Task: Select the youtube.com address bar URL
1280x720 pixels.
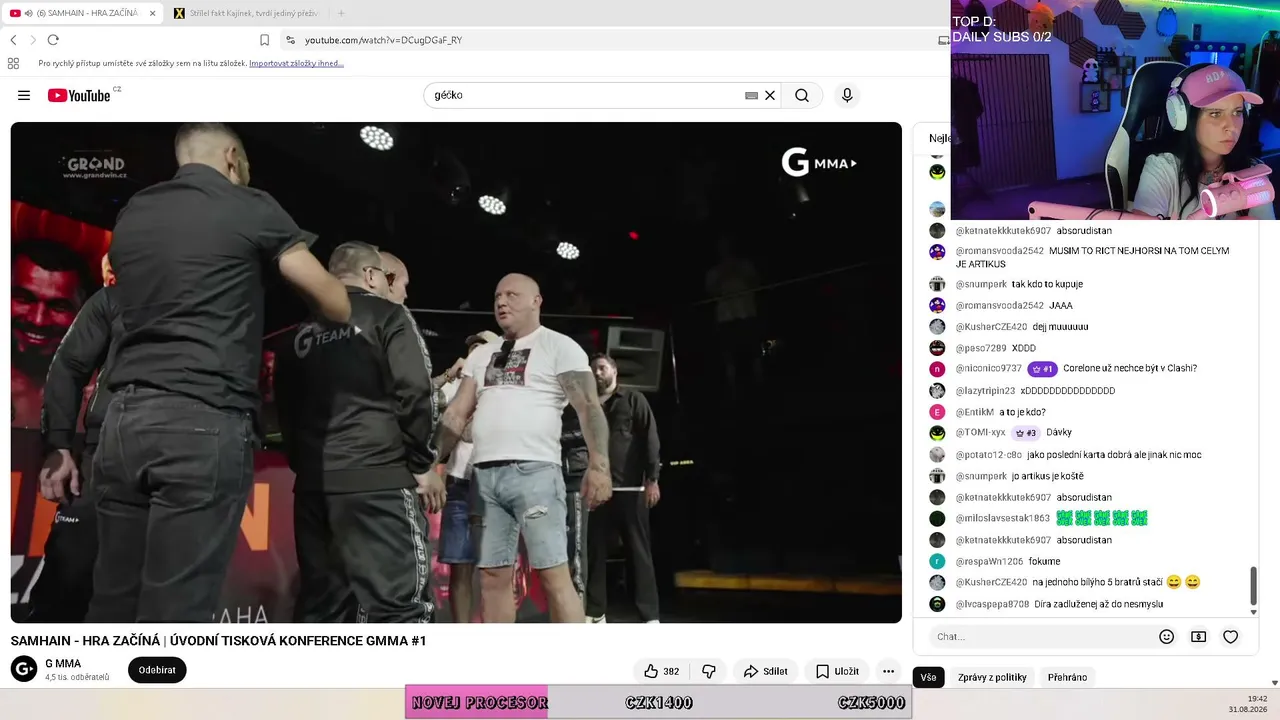Action: (383, 40)
